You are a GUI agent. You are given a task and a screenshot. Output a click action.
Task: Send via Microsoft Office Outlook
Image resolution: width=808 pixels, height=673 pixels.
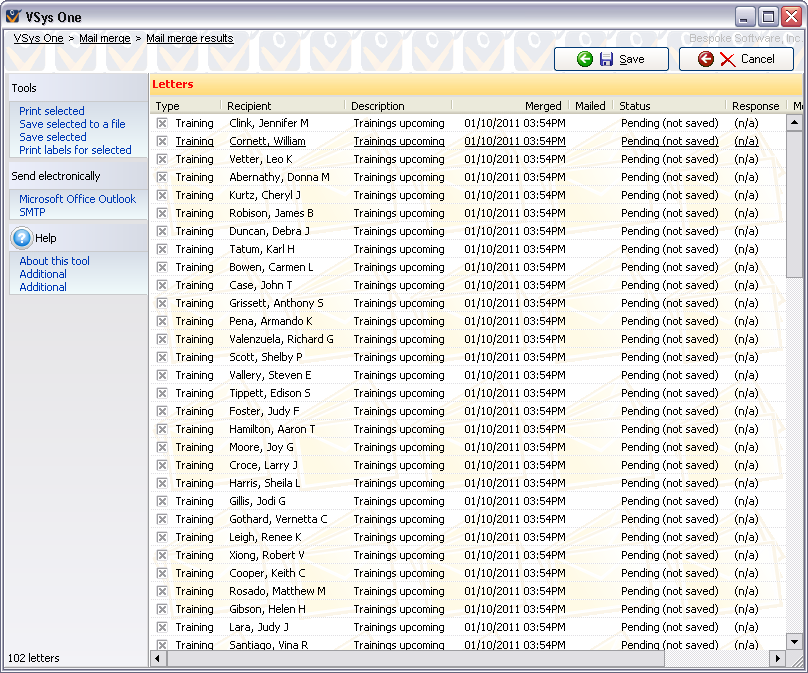coord(77,199)
